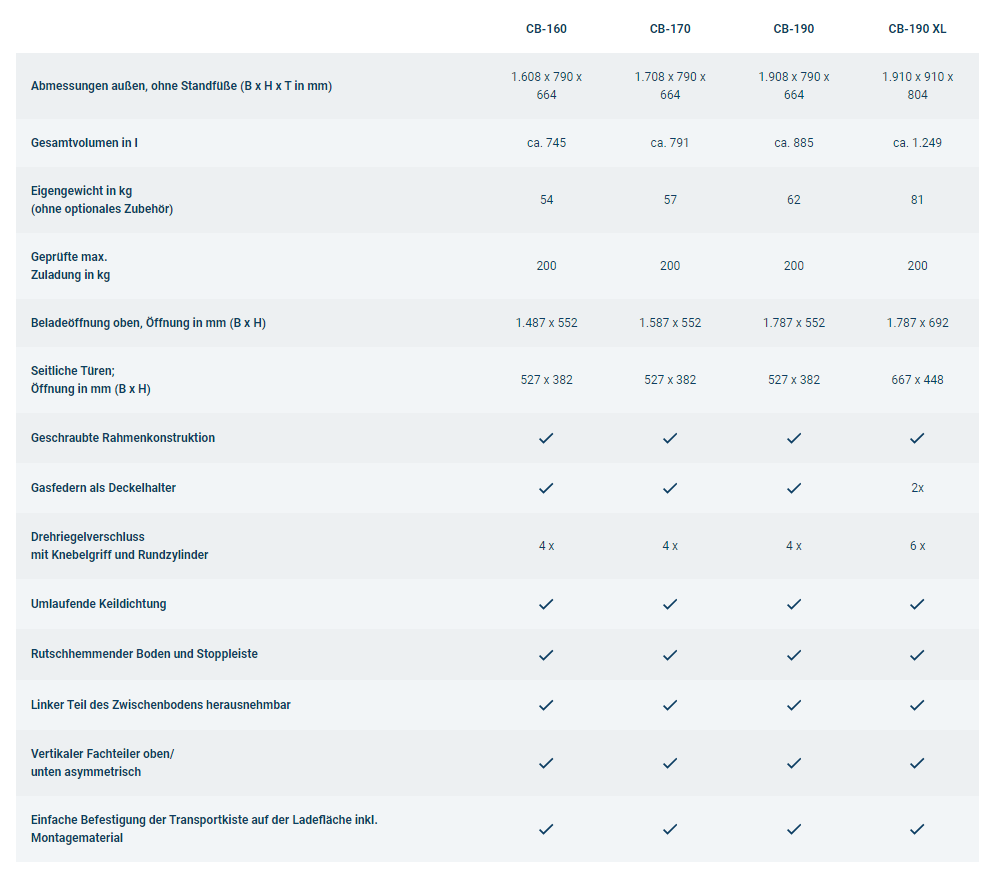Image resolution: width=991 pixels, height=872 pixels.
Task: Select the CB-160 column header
Action: pyautogui.click(x=546, y=29)
